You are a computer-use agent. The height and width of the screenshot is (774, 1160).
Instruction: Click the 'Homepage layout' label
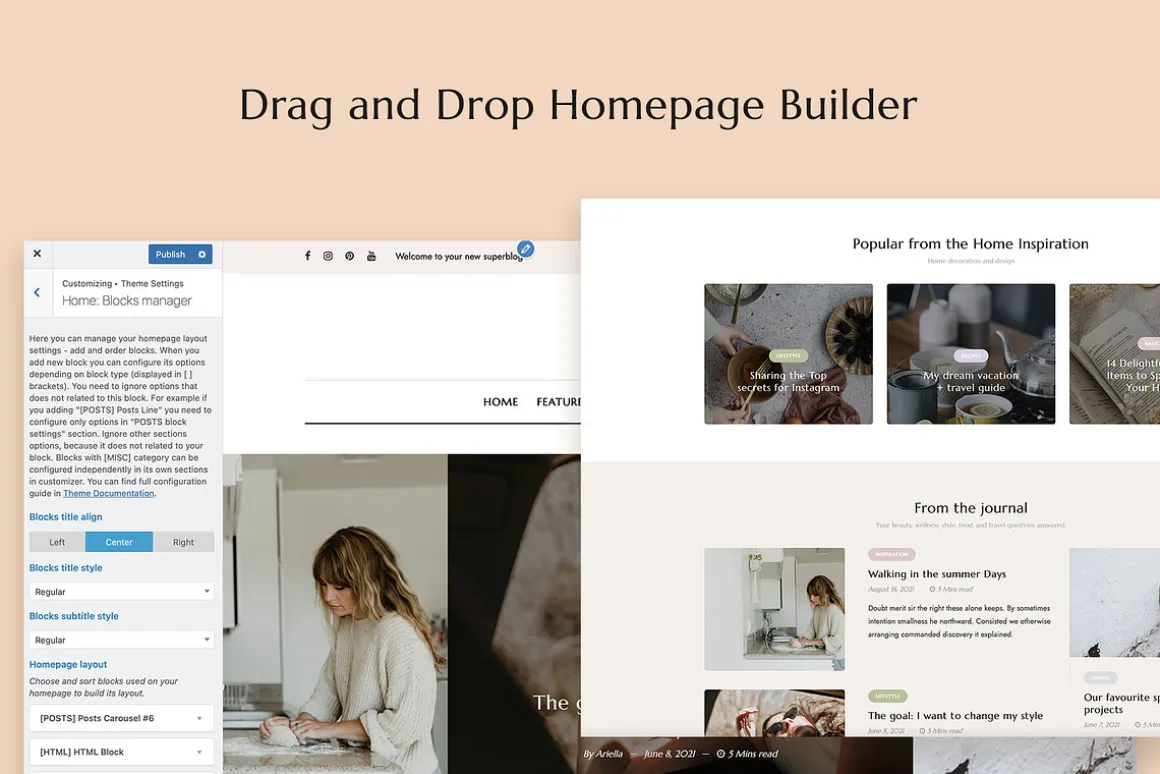click(68, 664)
